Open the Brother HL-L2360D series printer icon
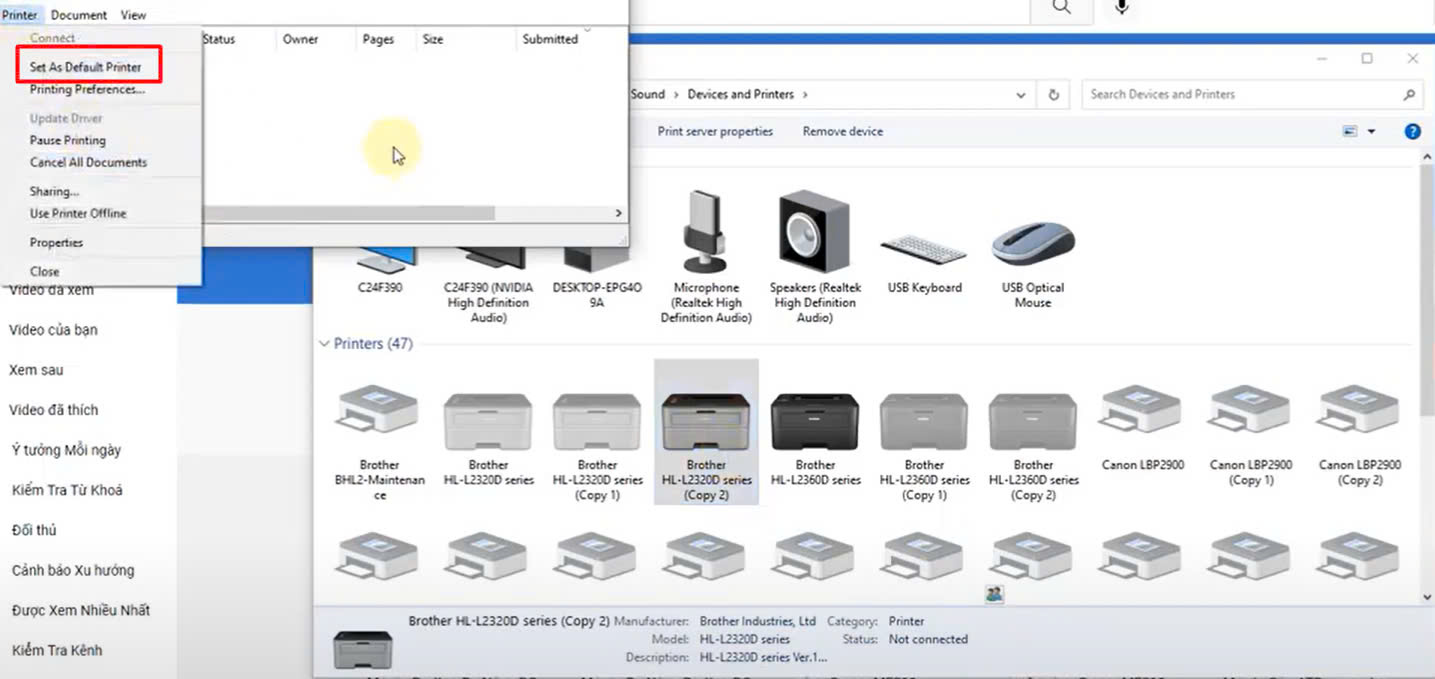Screen dimensions: 1435x679 pos(815,420)
